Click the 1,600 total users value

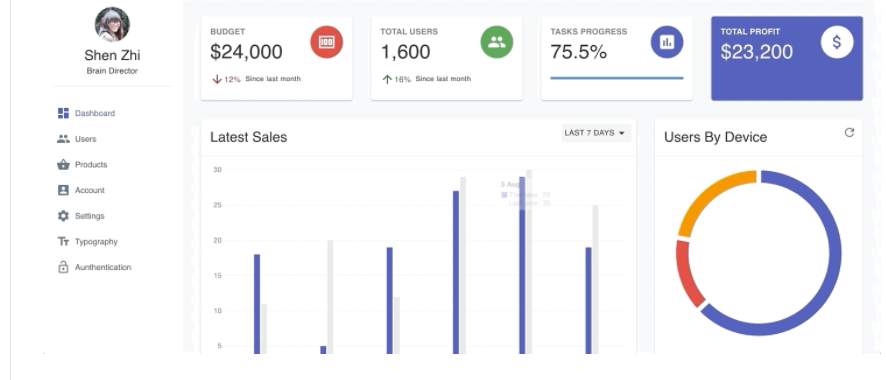[405, 52]
